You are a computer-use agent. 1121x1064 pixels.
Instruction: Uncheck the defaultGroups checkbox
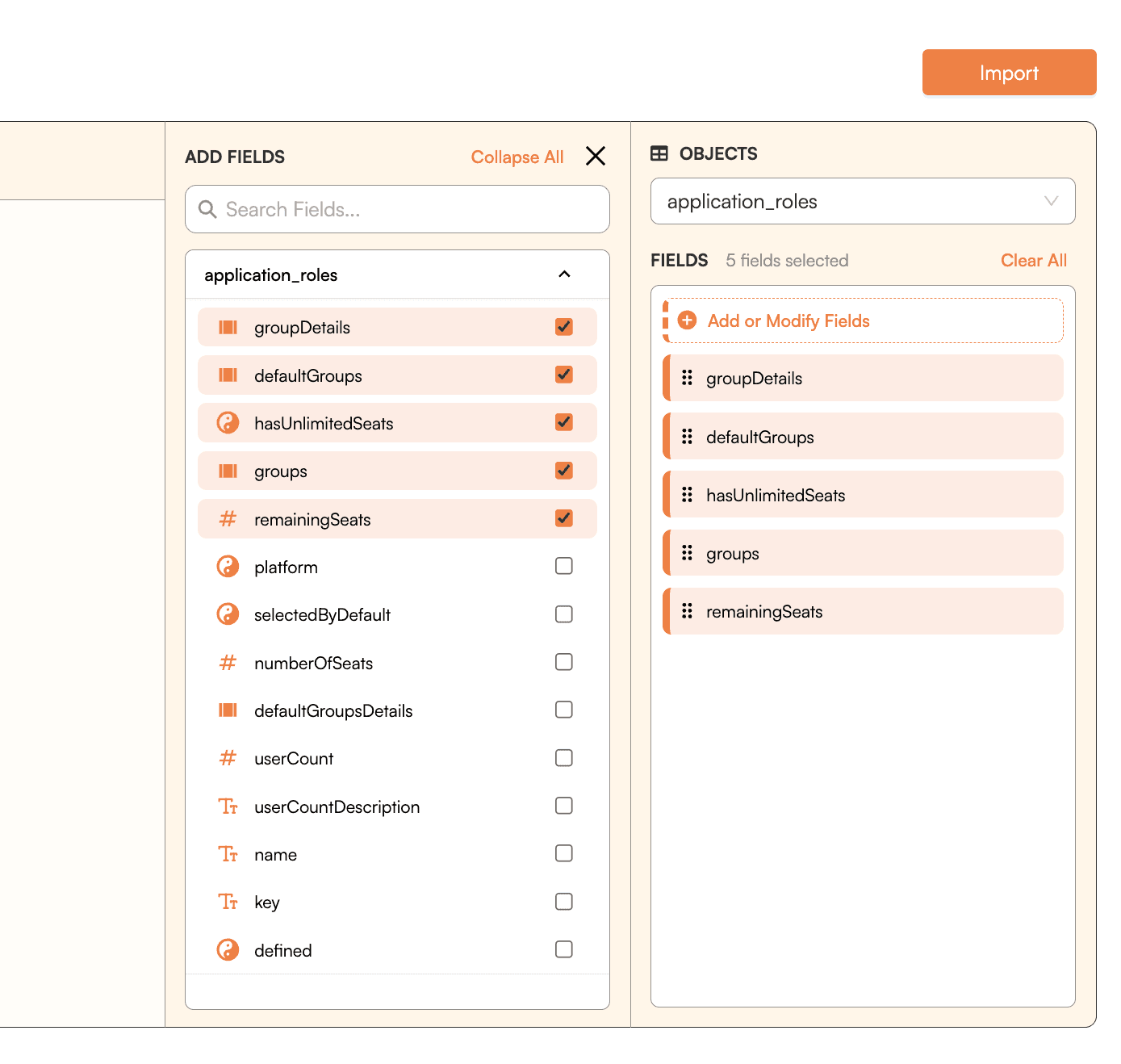(x=564, y=375)
